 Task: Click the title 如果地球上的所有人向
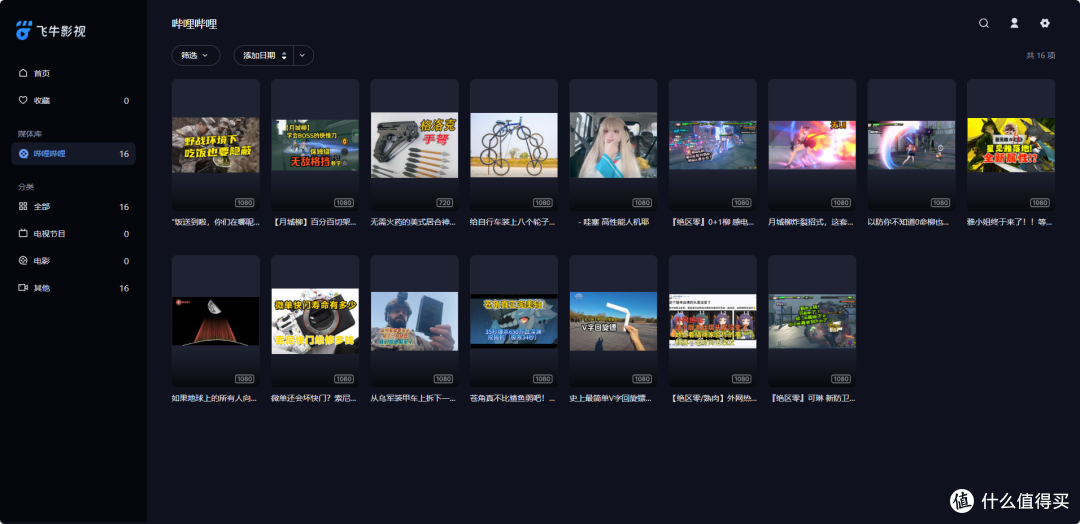tap(216, 398)
